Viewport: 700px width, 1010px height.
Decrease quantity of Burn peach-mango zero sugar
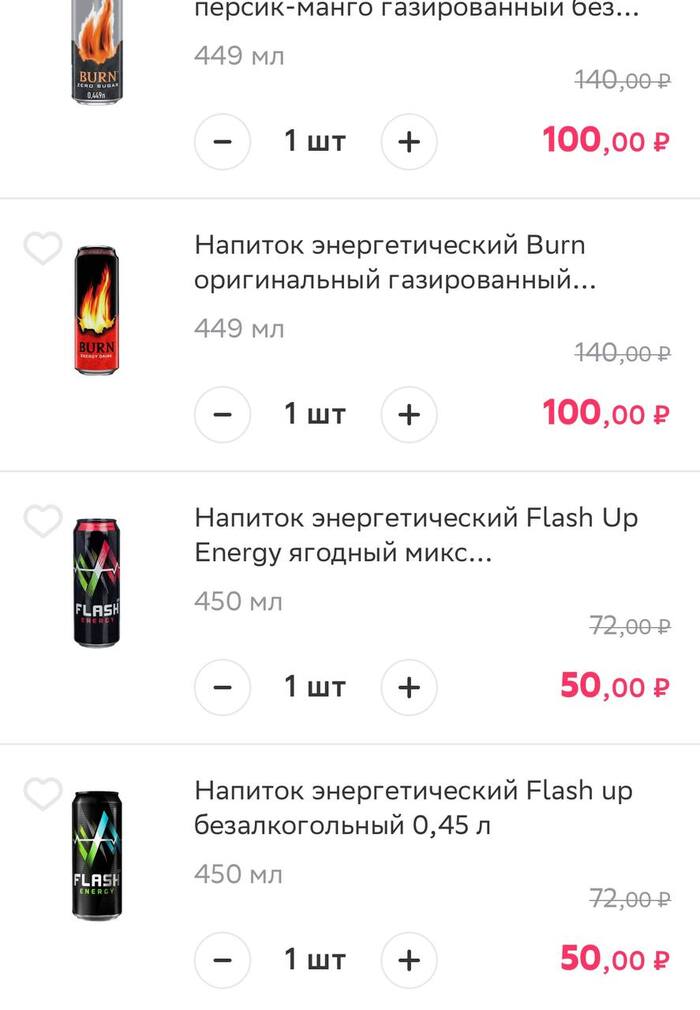223,141
